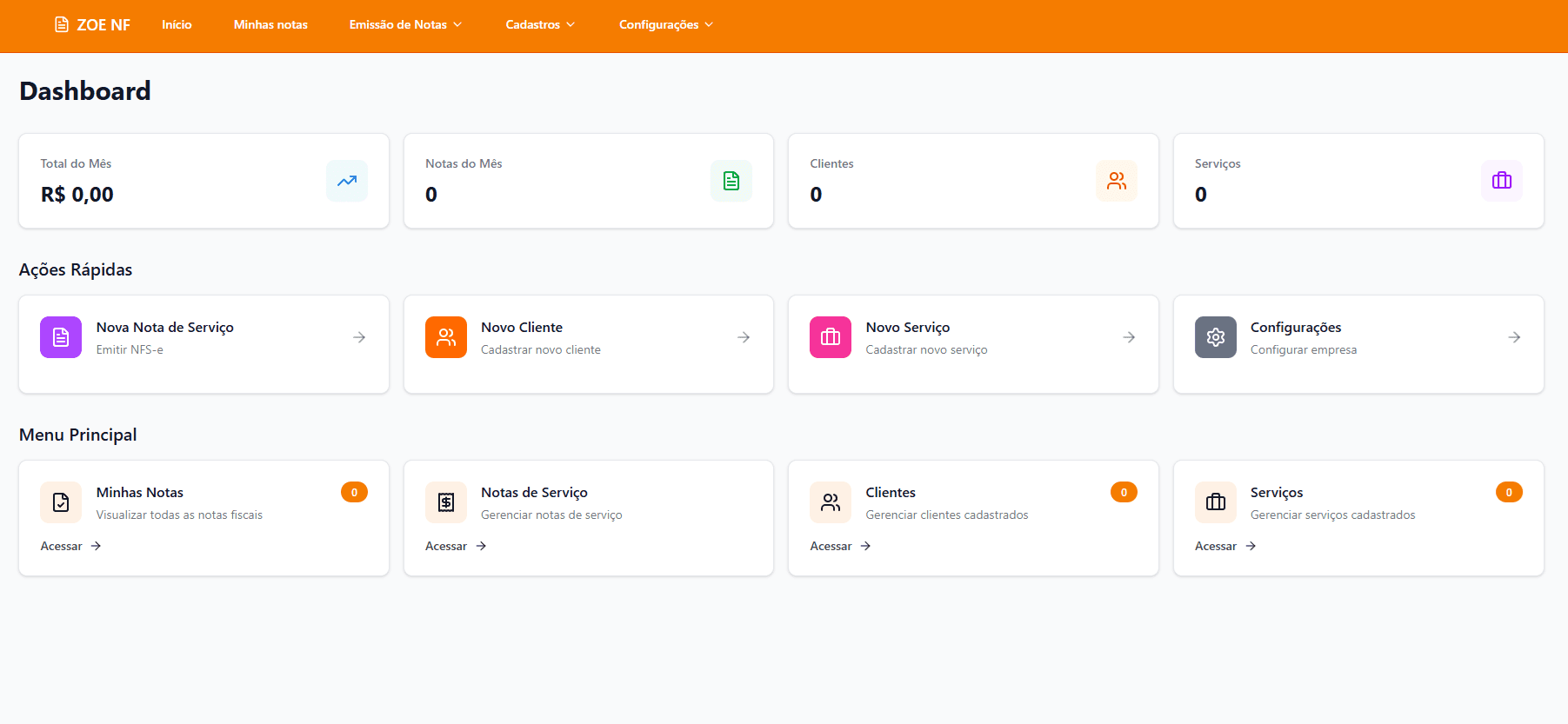1568x724 pixels.
Task: Click Acessar link under Clientes
Action: 841,546
